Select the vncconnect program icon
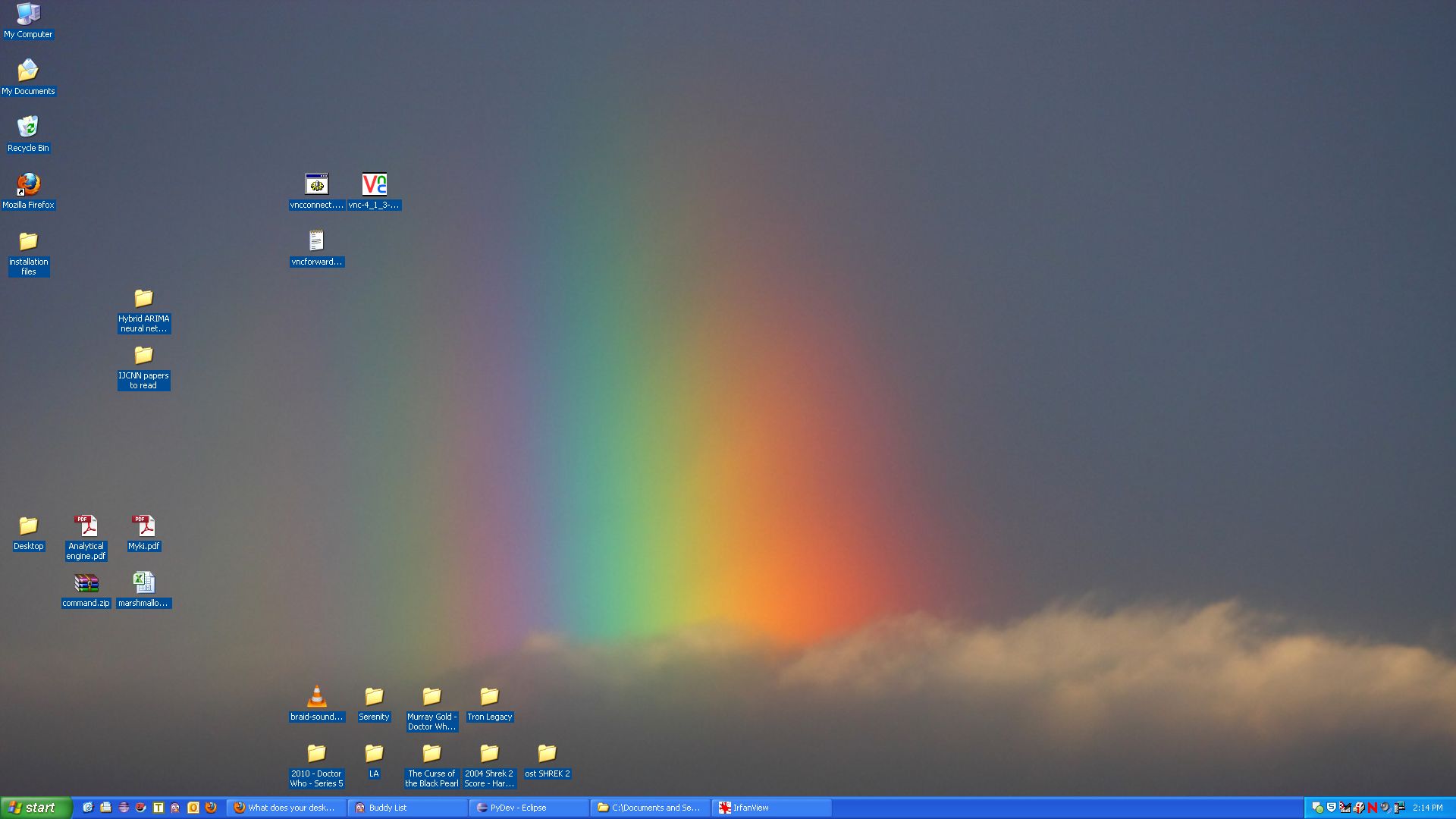This screenshot has height=819, width=1456. pyautogui.click(x=316, y=184)
